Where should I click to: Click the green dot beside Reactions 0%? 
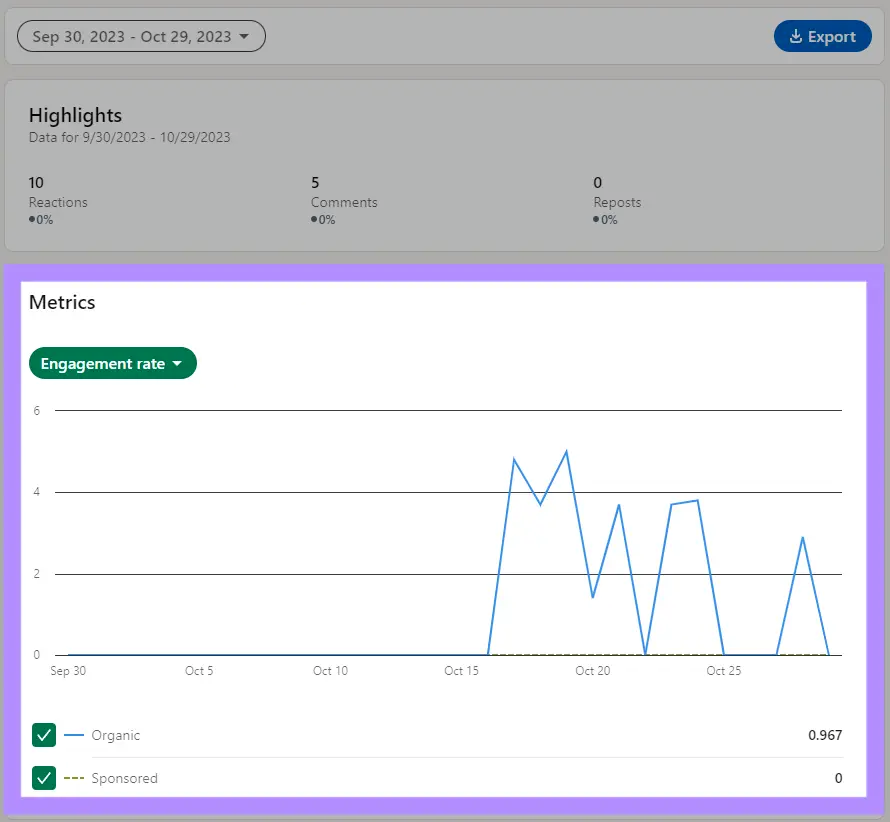coord(31,219)
